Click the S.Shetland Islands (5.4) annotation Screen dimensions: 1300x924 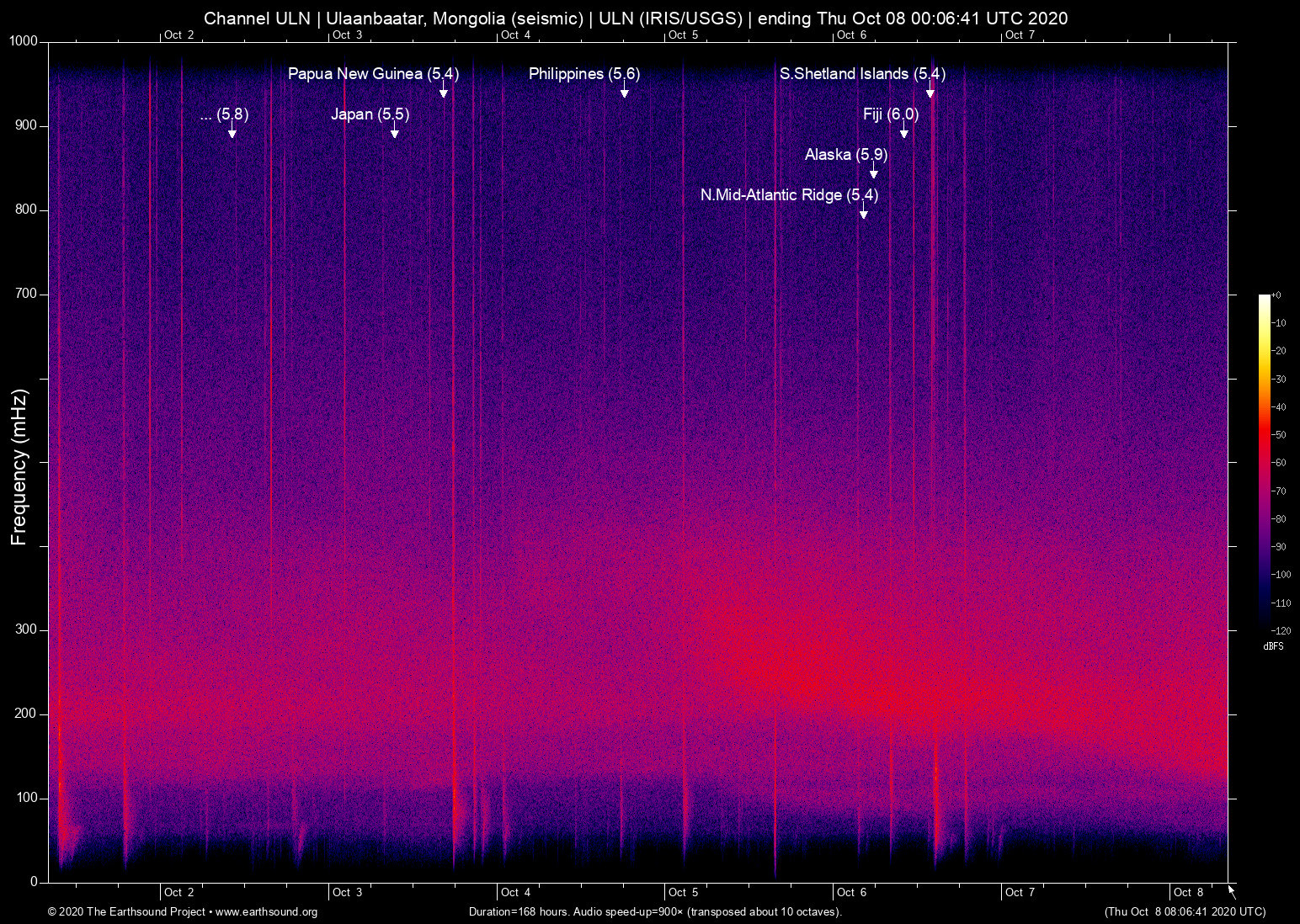click(862, 74)
